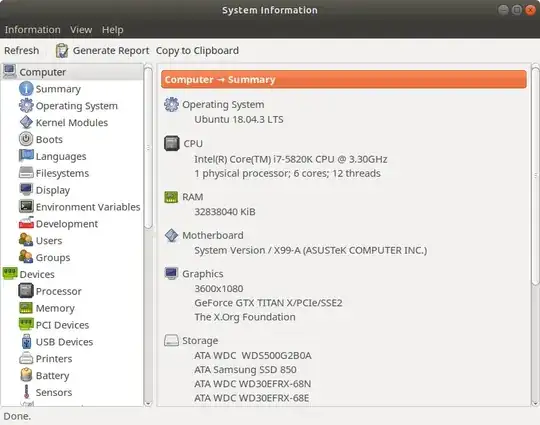The height and width of the screenshot is (425, 540).
Task: Click the CPU chip icon in summary pane
Action: (172, 143)
